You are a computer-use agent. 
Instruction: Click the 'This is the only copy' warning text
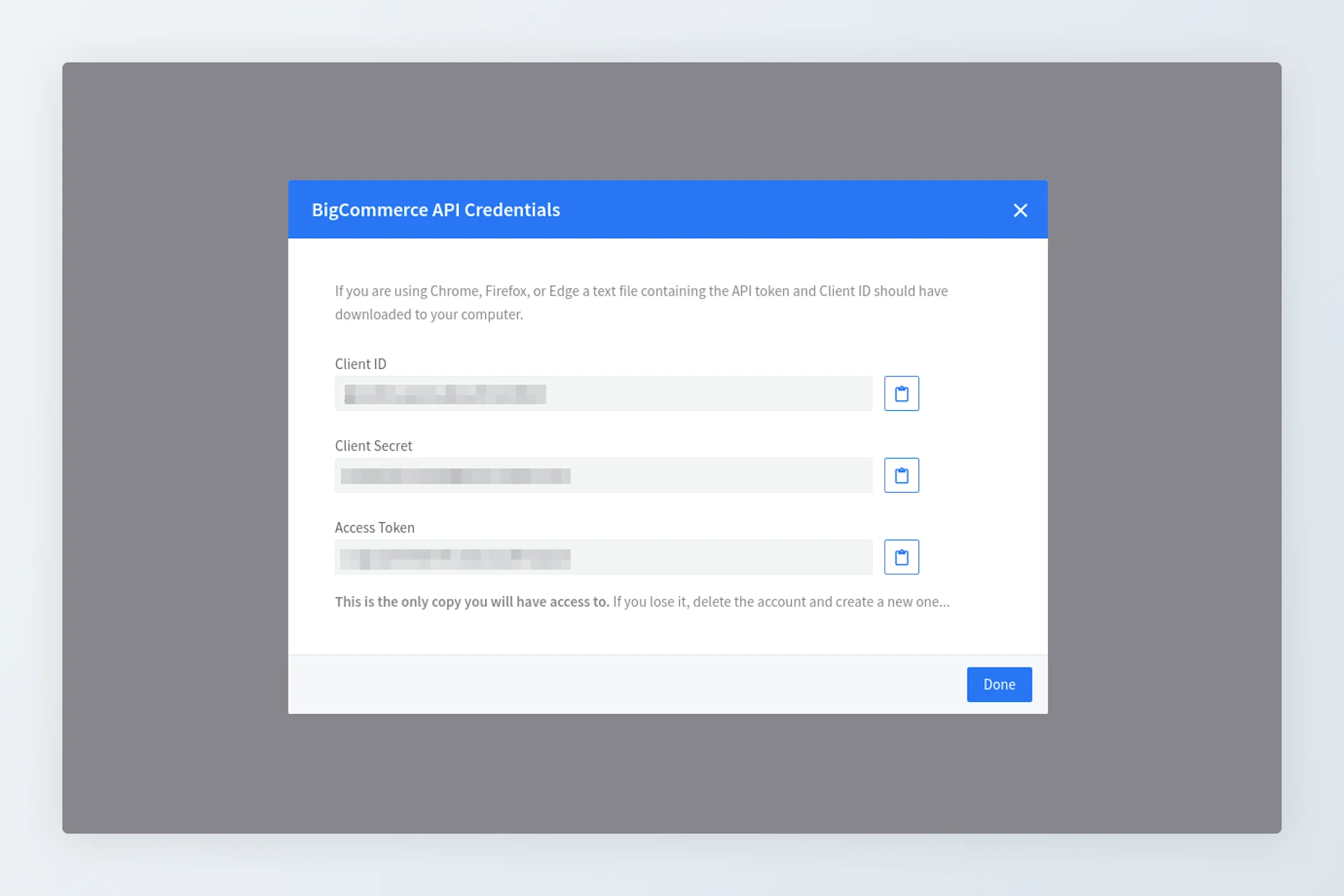coord(642,602)
